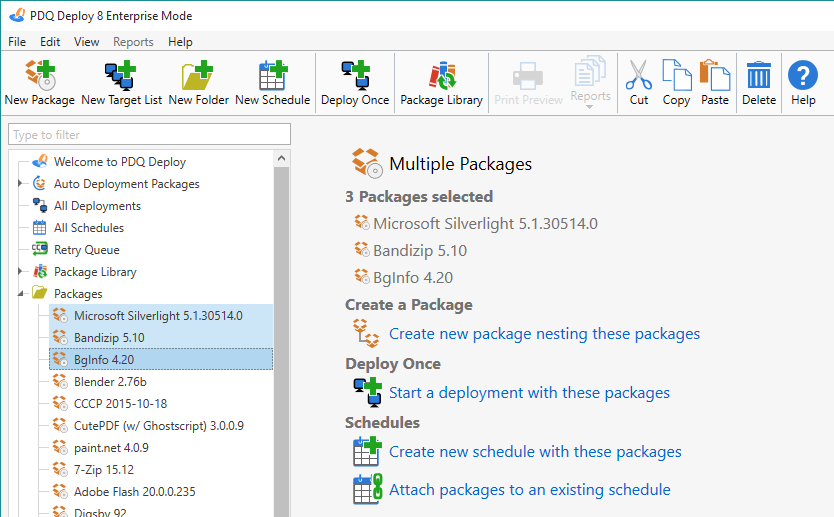Click the New Schedule toolbar icon
The width and height of the screenshot is (834, 517).
point(273,75)
